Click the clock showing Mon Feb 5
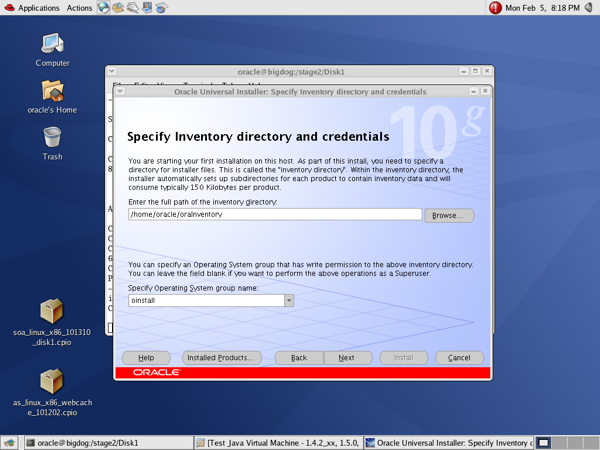Viewport: 600px width, 450px height. point(542,8)
